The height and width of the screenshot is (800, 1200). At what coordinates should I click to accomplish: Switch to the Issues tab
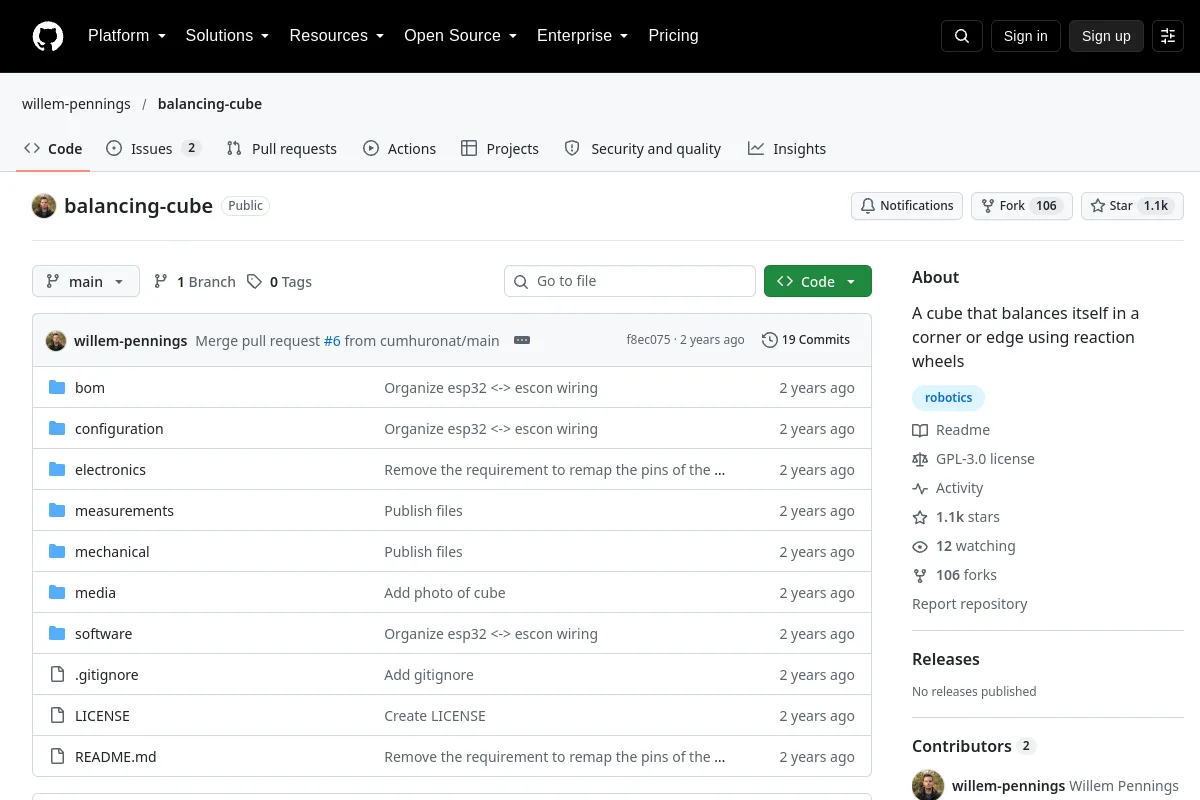pyautogui.click(x=153, y=149)
